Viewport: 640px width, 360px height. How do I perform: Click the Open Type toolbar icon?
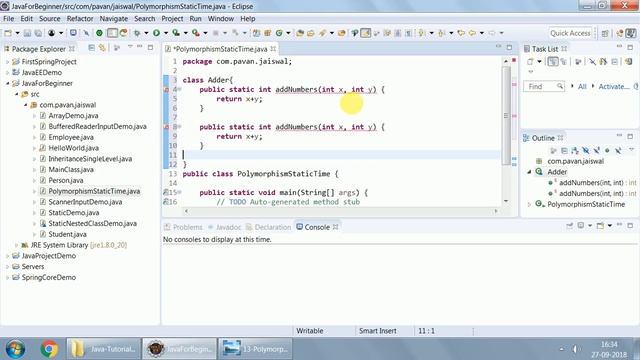(300, 33)
